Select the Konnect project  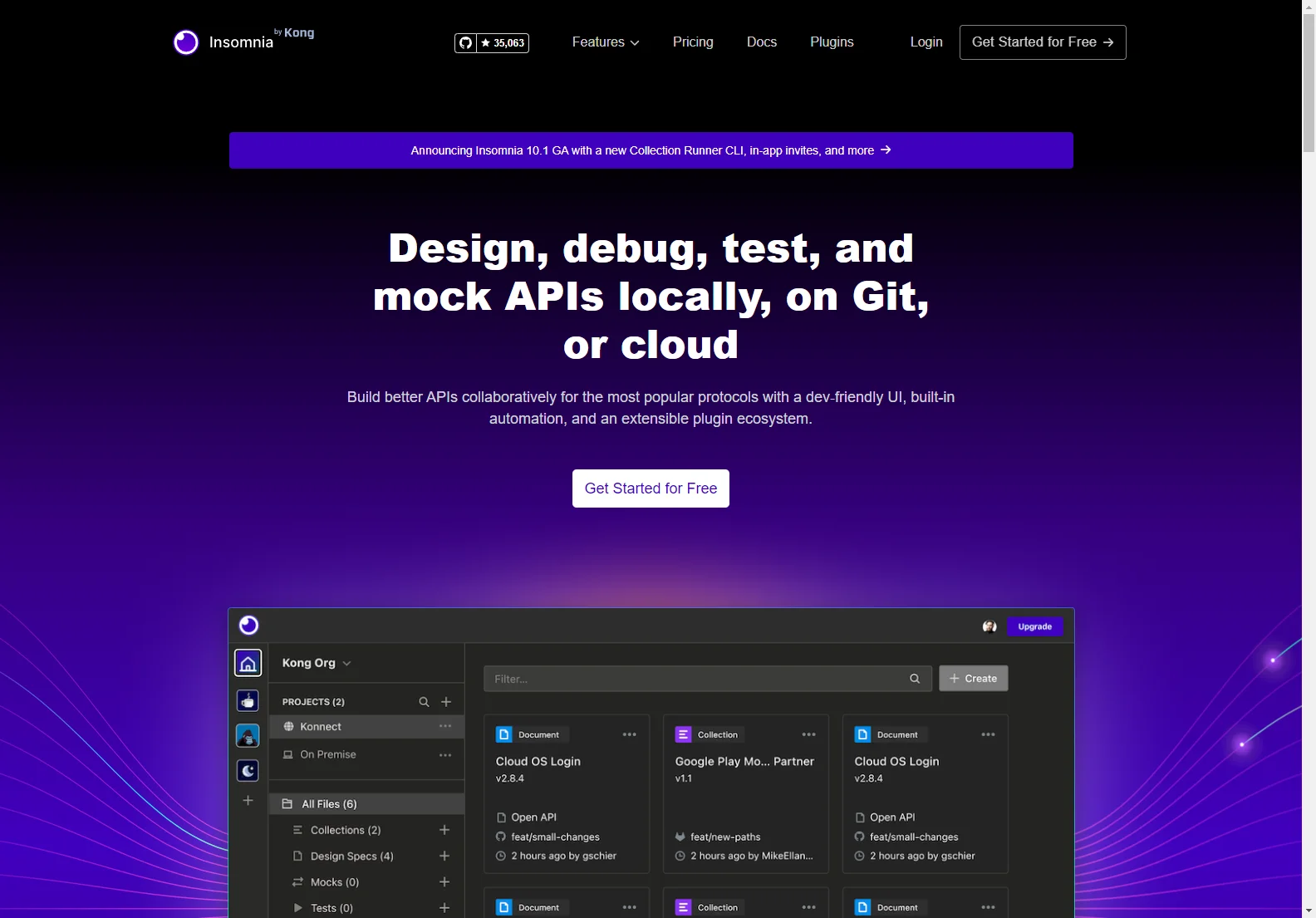[x=366, y=727]
